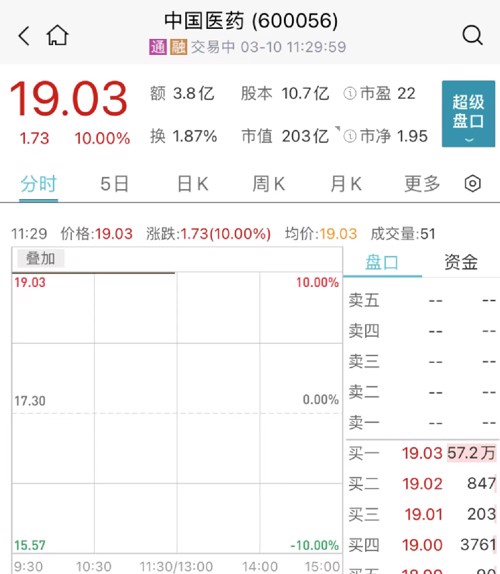Switch to the 日K tab

[193, 184]
